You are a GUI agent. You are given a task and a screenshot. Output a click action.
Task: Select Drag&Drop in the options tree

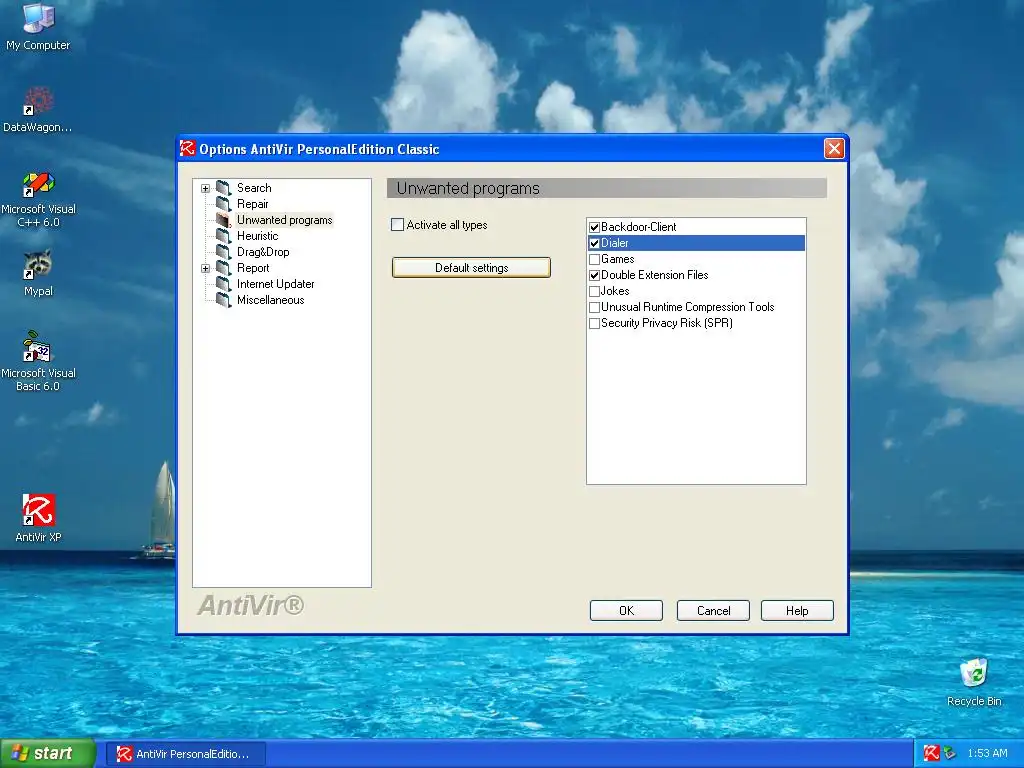263,252
